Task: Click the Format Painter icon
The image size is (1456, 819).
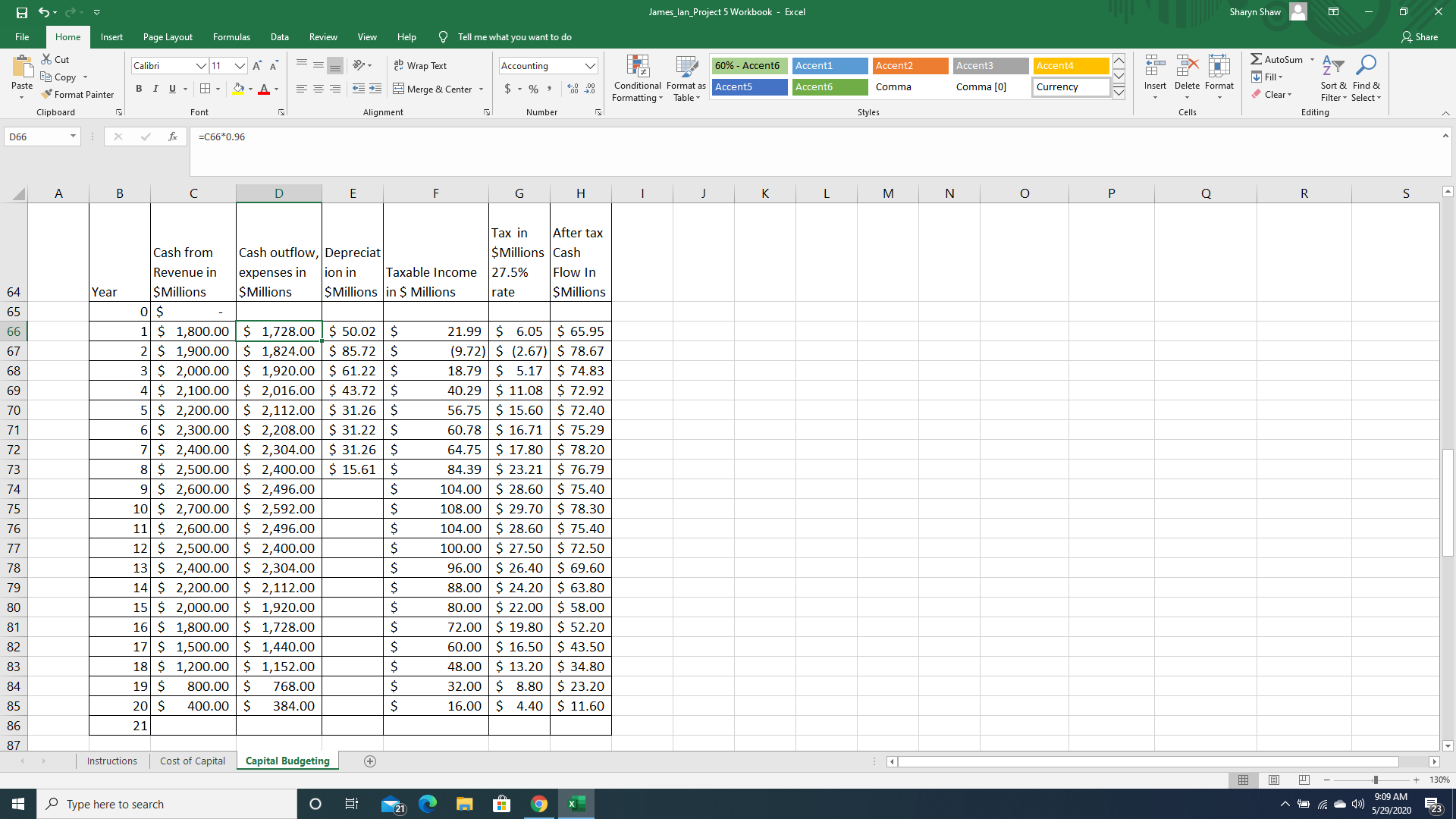Action: [x=47, y=95]
